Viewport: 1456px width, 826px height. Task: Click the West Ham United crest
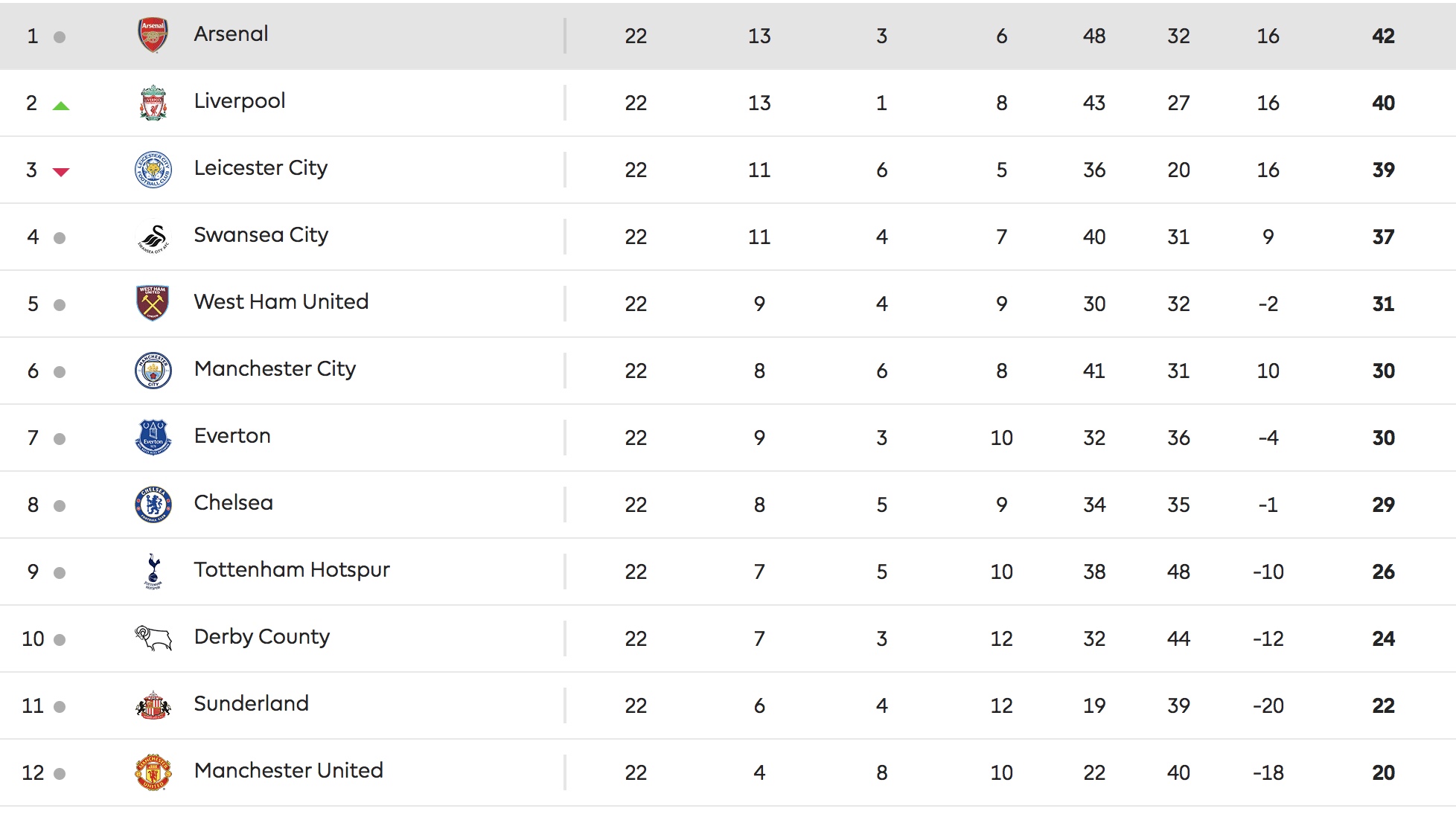coord(153,304)
